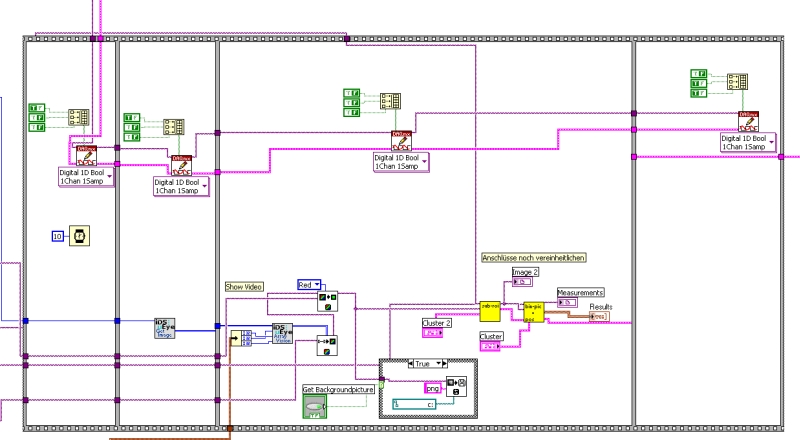Select the DAQmx Write node in last frame

coord(748,121)
